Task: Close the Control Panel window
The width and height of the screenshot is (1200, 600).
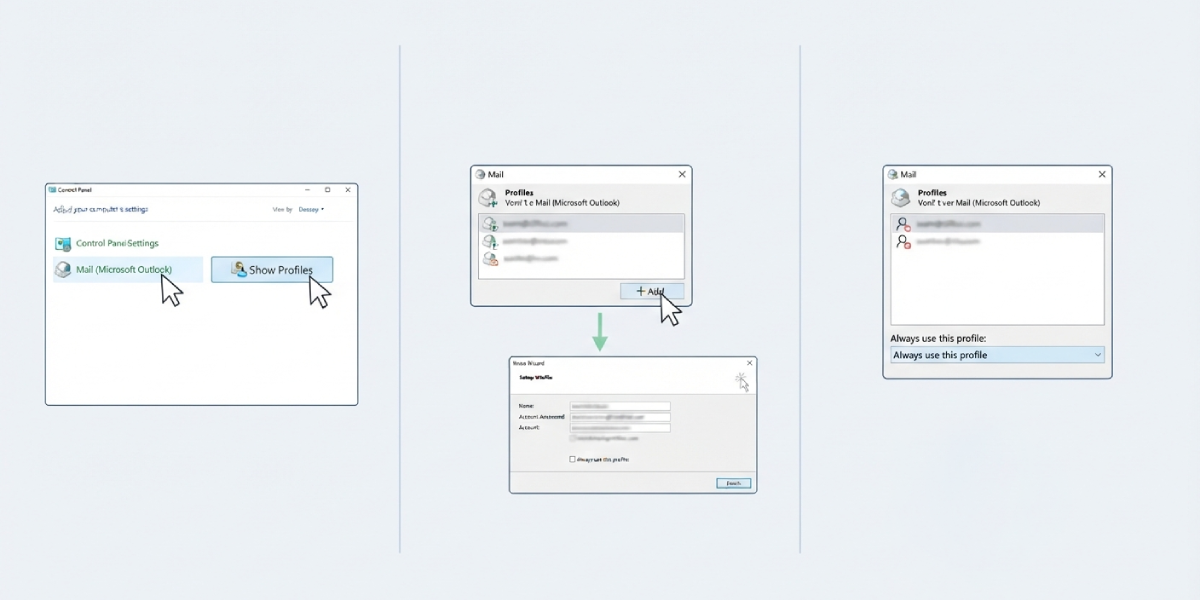Action: tap(347, 189)
